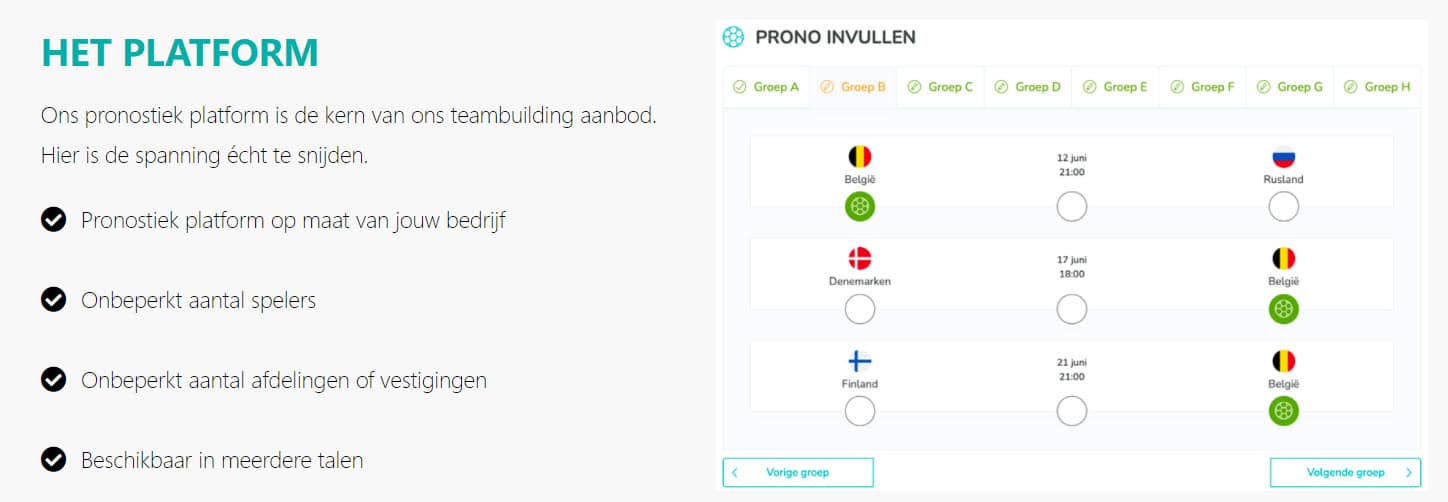This screenshot has width=1448, height=502.
Task: Click checkmark icon beside Onbeperkt aantal spelers
Action: 53,299
